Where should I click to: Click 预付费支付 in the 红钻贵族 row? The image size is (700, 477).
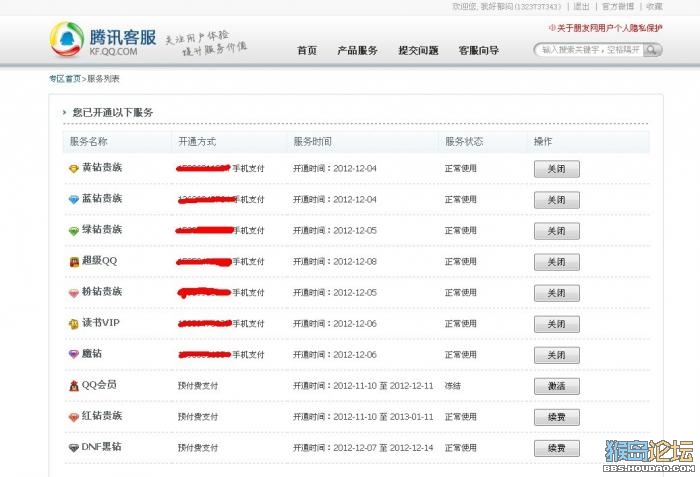198,417
